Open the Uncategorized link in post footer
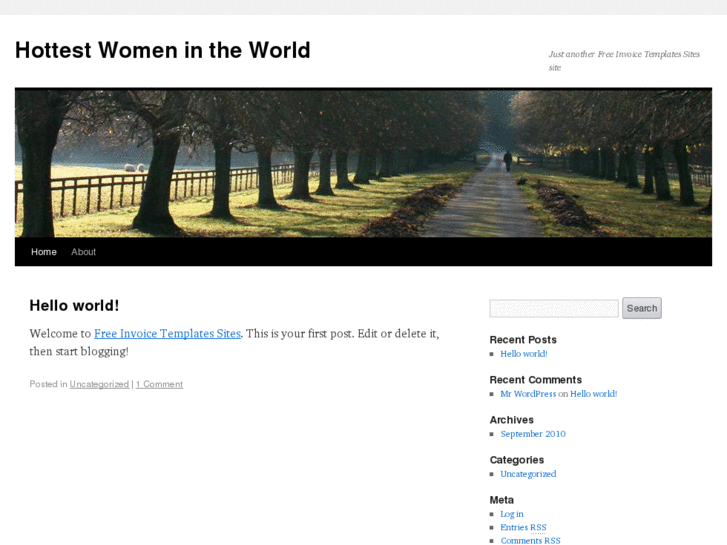The width and height of the screenshot is (727, 545). (99, 384)
